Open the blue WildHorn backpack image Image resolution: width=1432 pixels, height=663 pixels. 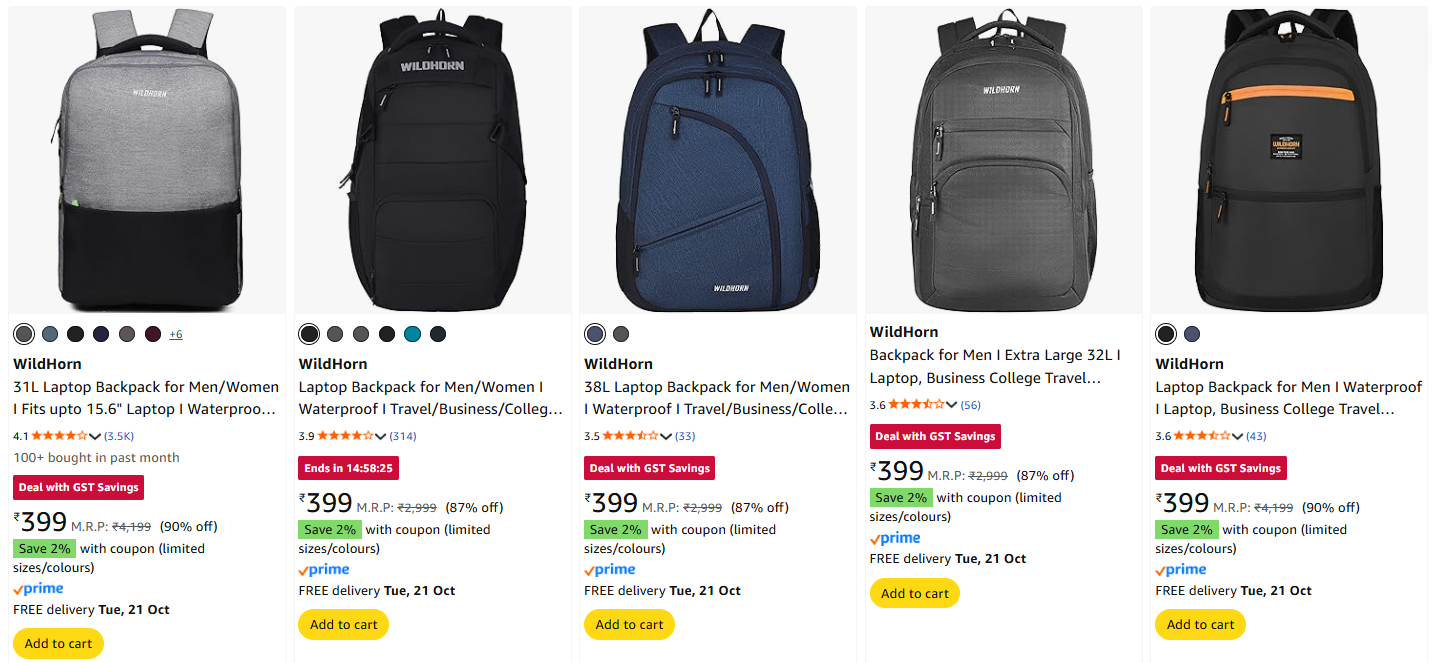717,160
